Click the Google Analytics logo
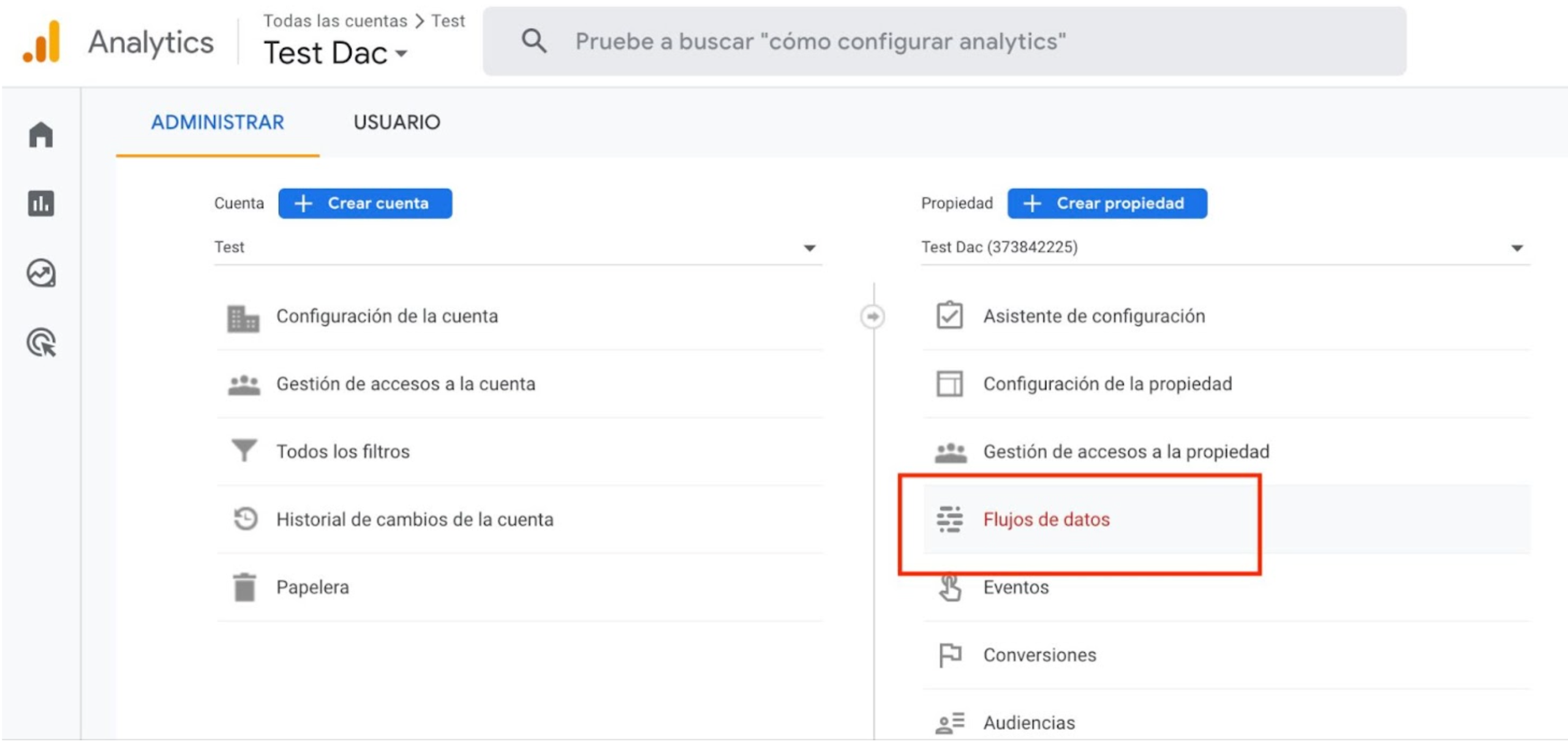 [x=42, y=42]
